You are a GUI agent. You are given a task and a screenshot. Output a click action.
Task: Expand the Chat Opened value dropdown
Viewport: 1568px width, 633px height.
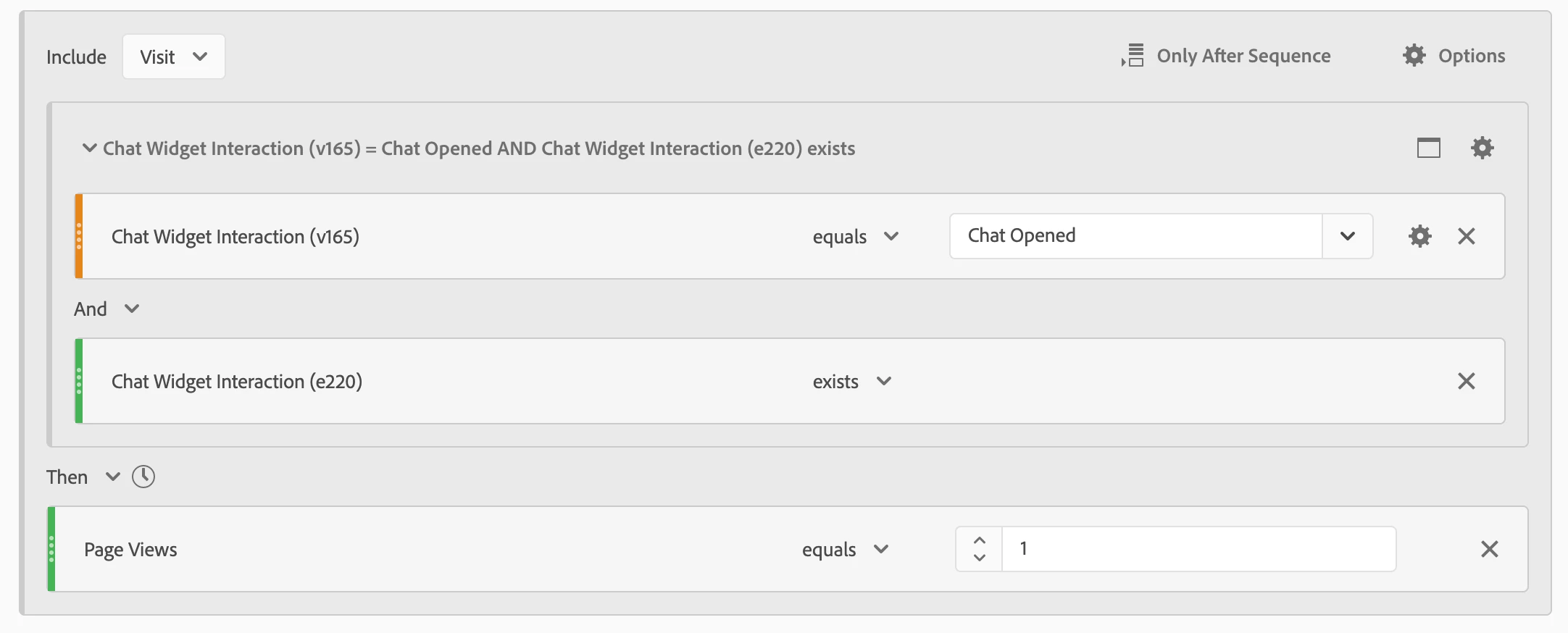click(x=1347, y=236)
